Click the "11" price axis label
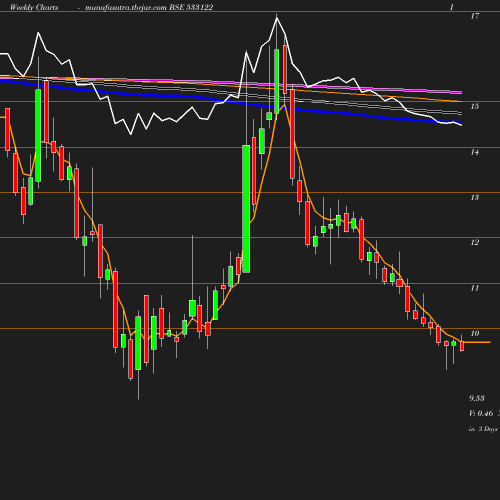 click(475, 288)
